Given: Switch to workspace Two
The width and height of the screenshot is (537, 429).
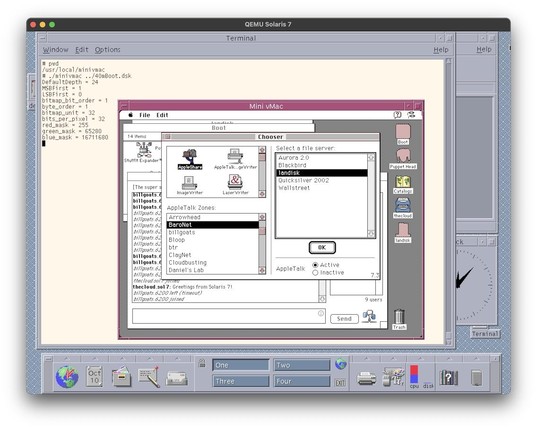Looking at the screenshot, I should pos(302,365).
